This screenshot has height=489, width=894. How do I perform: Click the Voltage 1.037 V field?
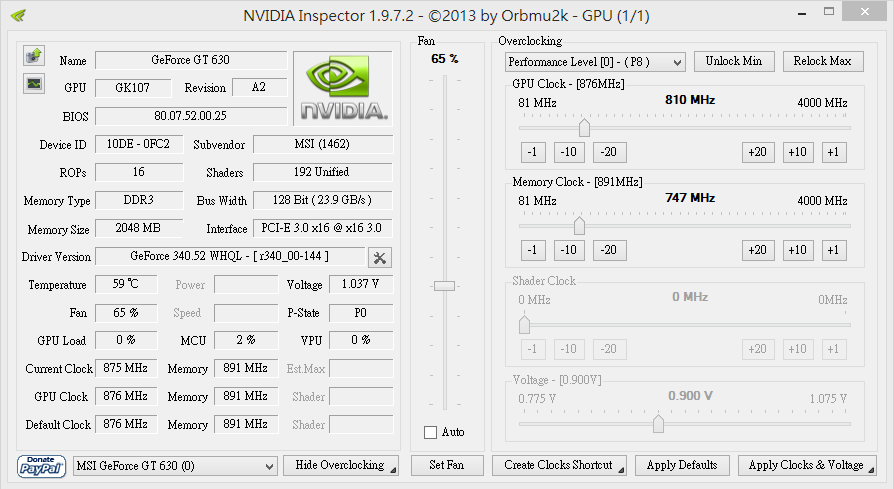(361, 284)
